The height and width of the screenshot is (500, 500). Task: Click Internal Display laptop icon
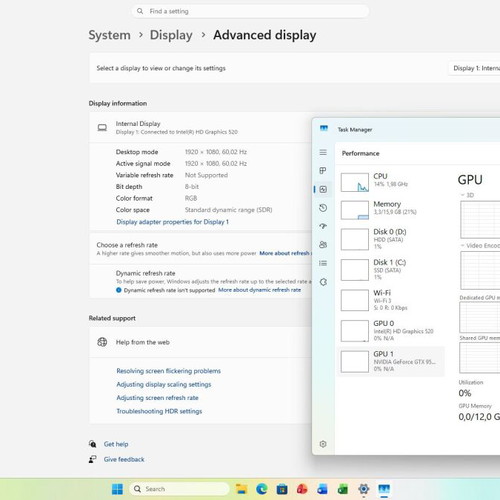pos(102,128)
